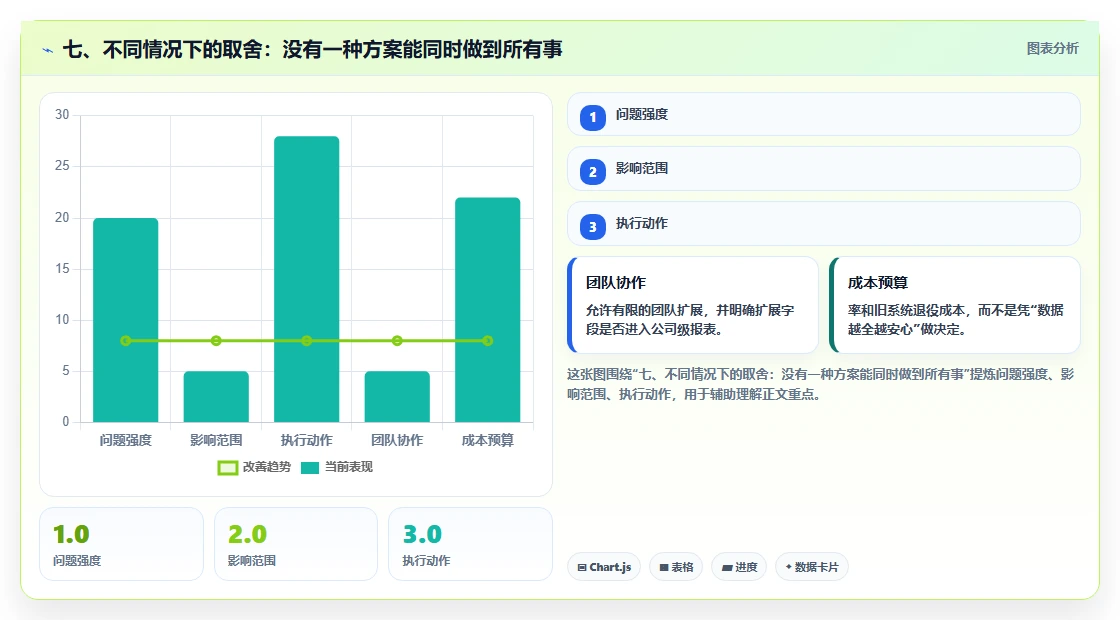Click the trend line point above 问题强度
1120x620 pixels.
click(x=126, y=341)
